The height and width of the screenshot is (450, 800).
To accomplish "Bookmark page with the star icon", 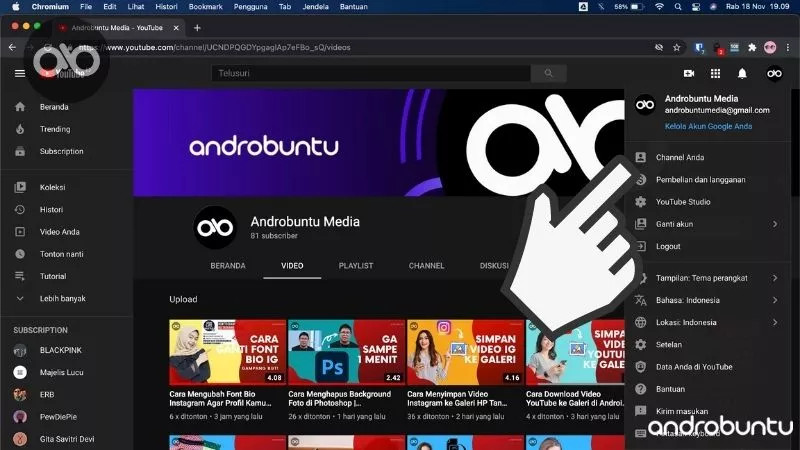I will pos(677,47).
